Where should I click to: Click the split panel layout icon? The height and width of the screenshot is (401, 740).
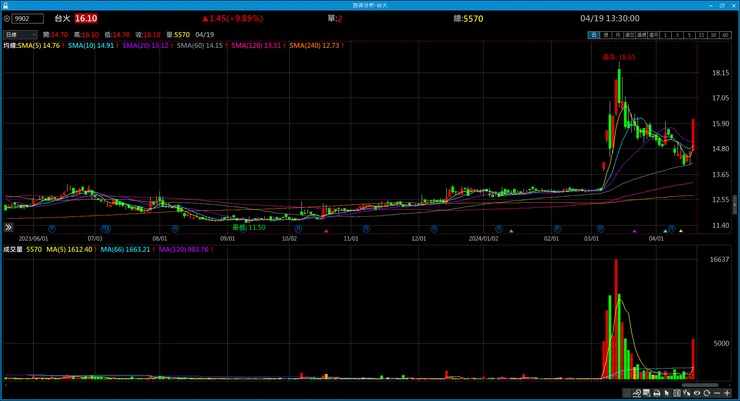click(677, 393)
